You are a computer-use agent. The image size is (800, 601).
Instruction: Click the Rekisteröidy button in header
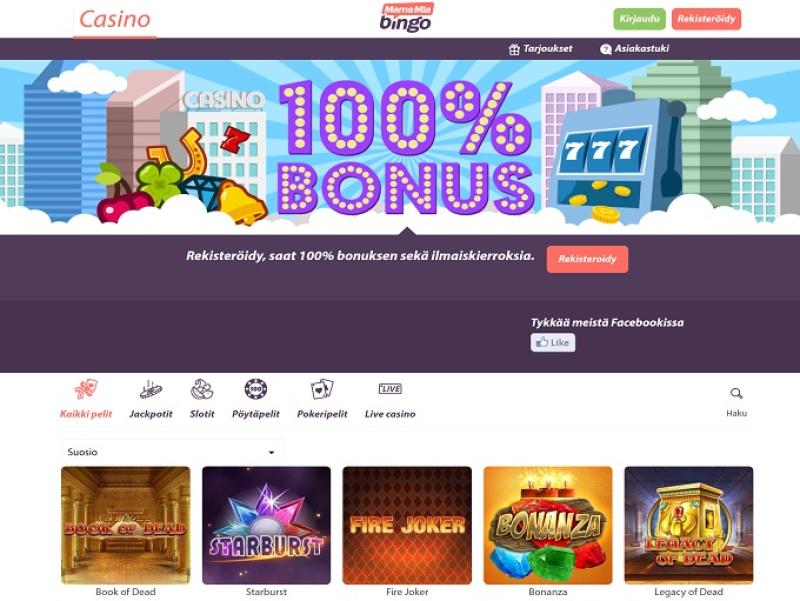(x=706, y=19)
